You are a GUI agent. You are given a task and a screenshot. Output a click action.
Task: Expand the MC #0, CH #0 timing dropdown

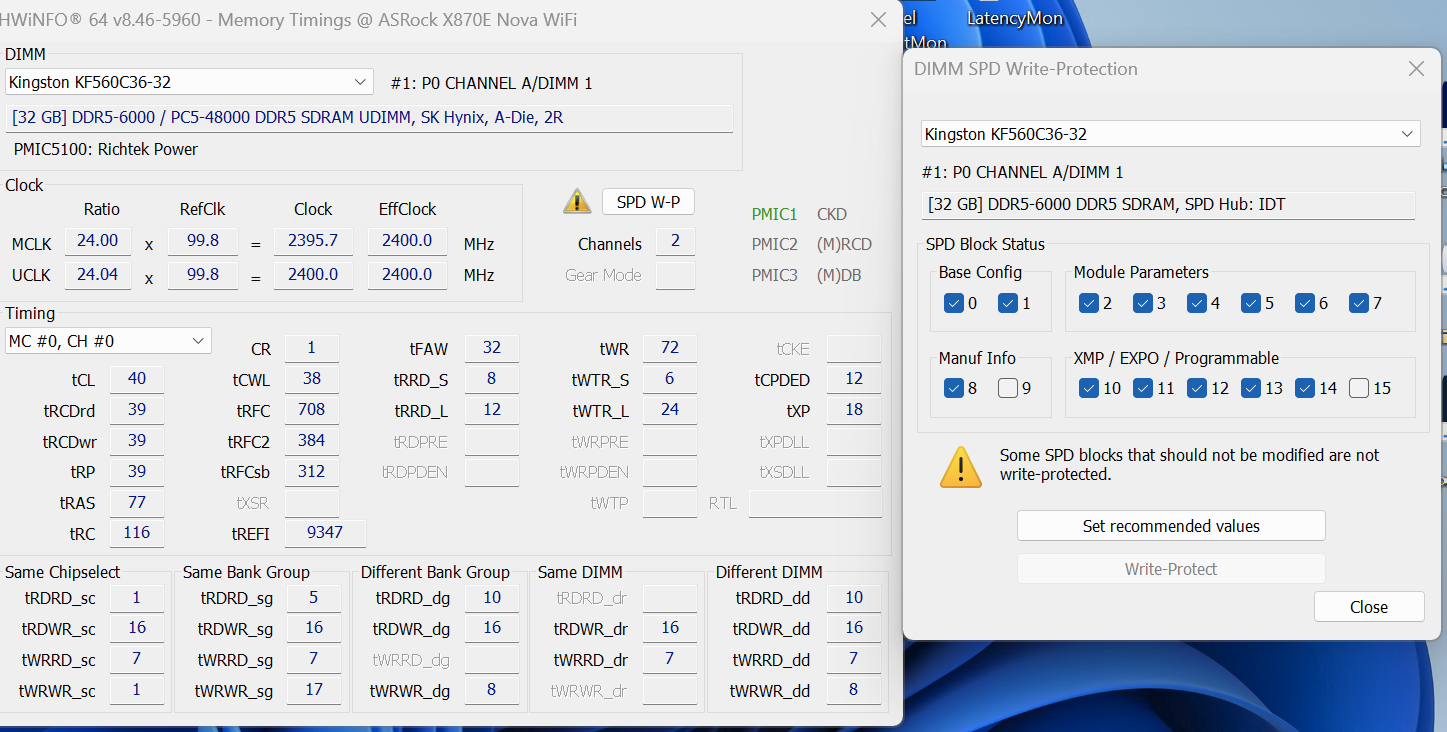click(x=108, y=341)
